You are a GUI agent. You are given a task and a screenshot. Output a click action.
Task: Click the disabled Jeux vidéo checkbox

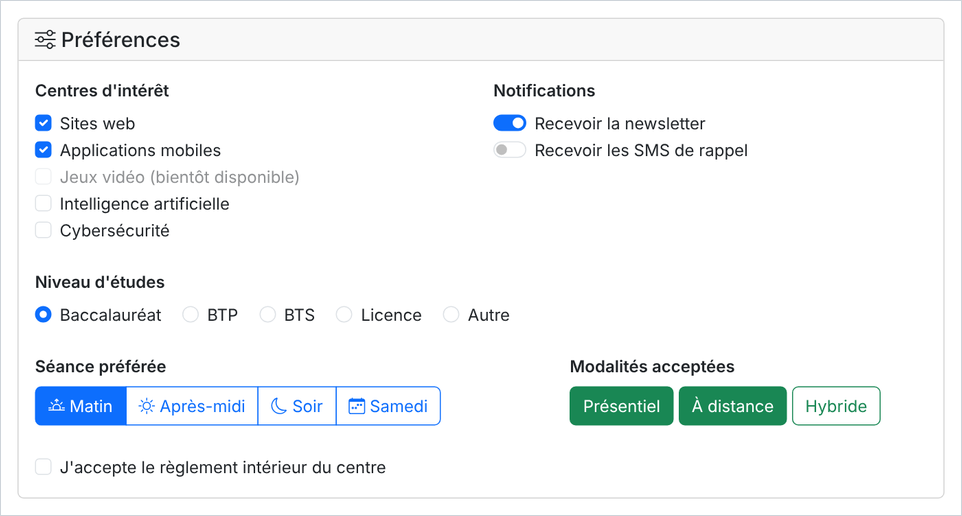[x=43, y=177]
